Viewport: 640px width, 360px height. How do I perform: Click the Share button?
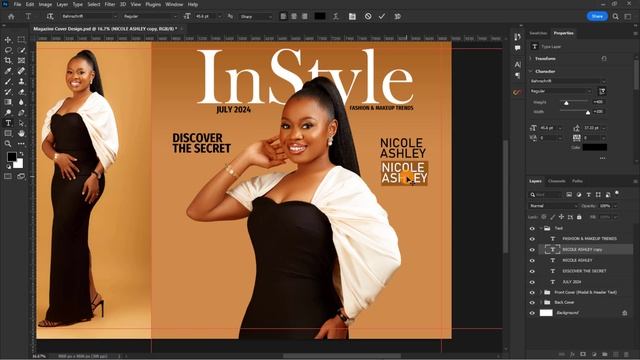point(597,16)
